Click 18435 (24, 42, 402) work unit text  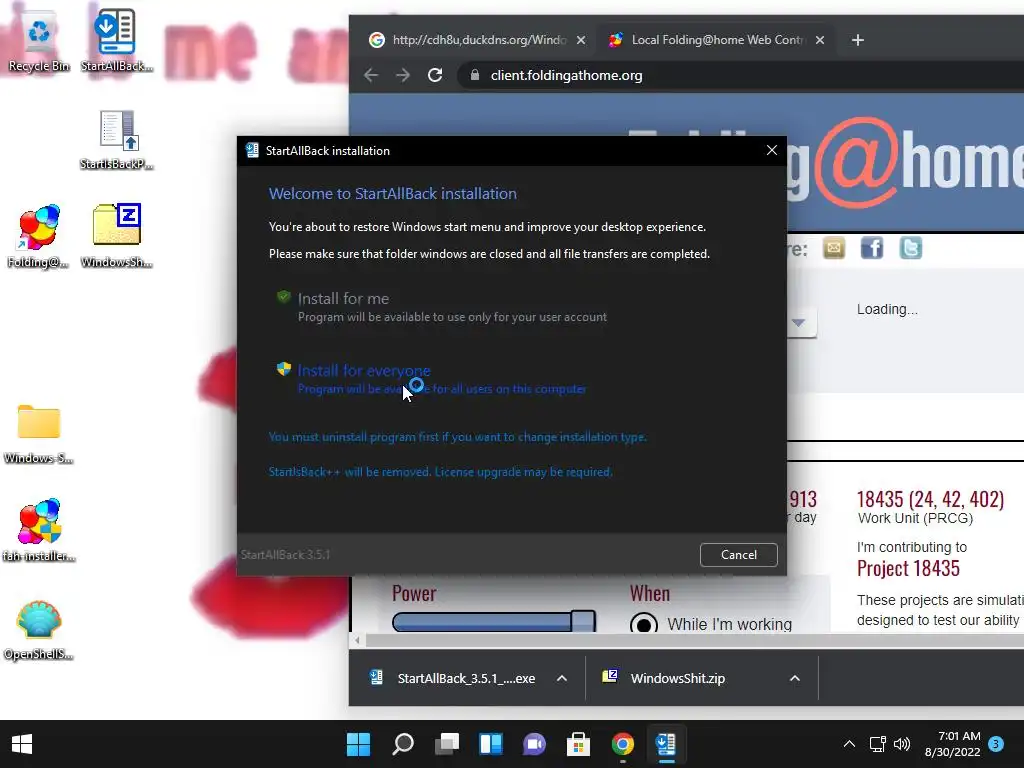tap(930, 499)
